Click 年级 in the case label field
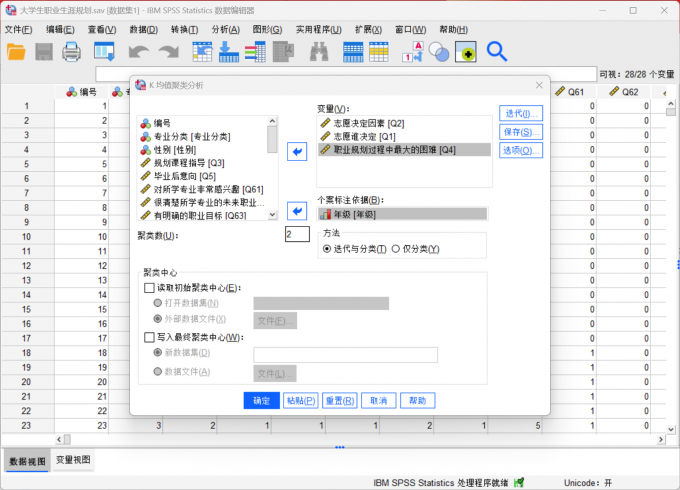The height and width of the screenshot is (490, 680). pyautogui.click(x=403, y=214)
